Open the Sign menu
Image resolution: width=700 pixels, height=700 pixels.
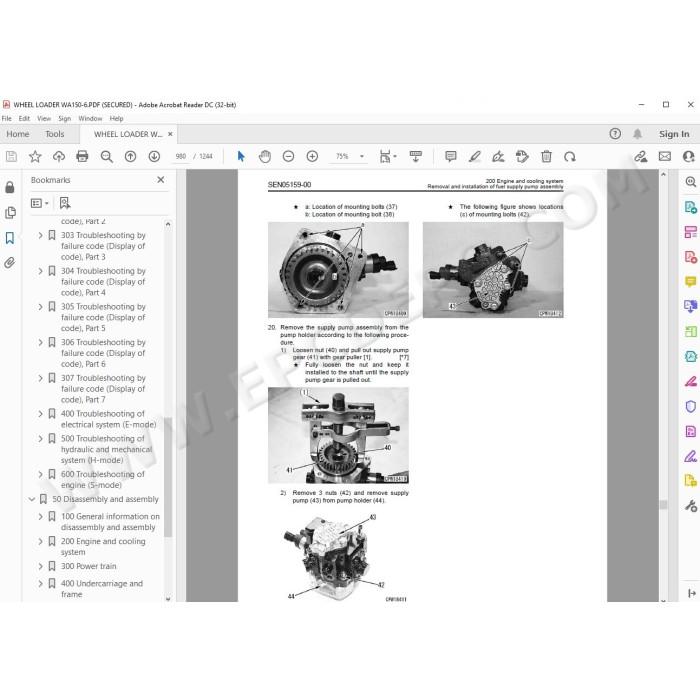[x=65, y=118]
